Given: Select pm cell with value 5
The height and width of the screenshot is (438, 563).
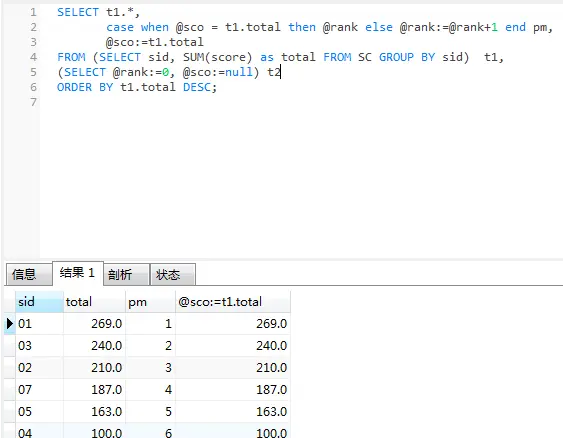Looking at the screenshot, I should pyautogui.click(x=150, y=411).
